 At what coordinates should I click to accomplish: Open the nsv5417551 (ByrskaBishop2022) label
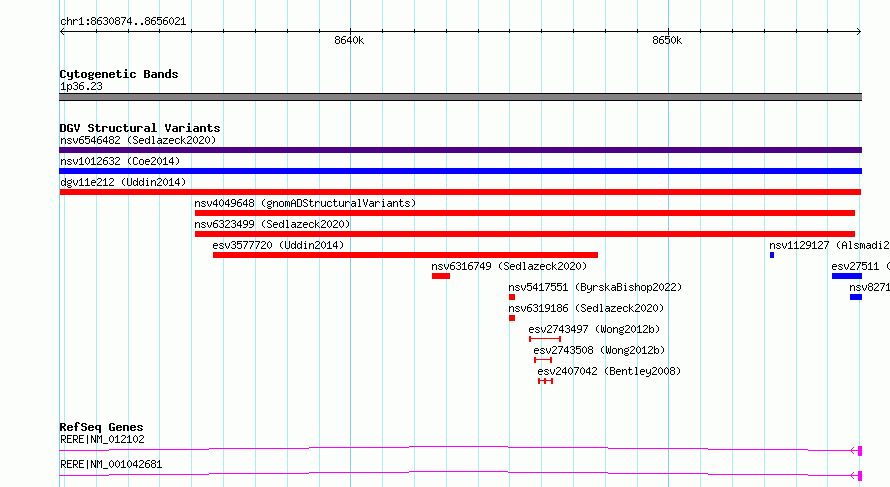pos(595,287)
